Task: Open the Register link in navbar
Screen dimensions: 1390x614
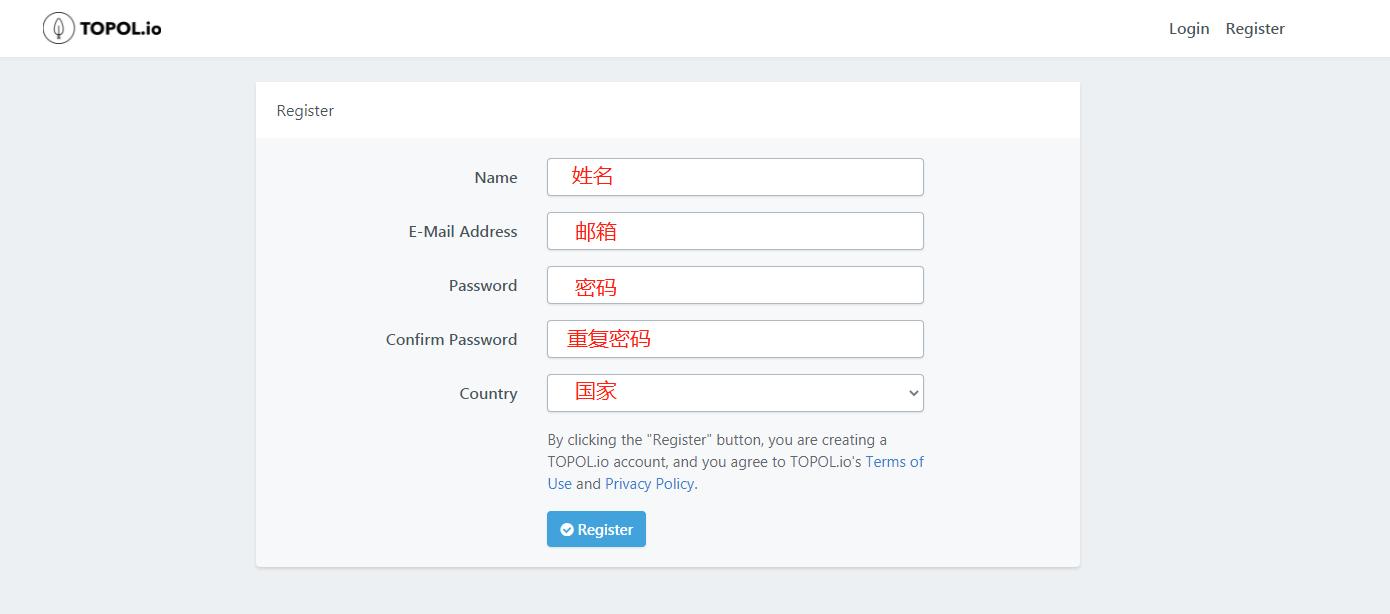Action: coord(1255,28)
